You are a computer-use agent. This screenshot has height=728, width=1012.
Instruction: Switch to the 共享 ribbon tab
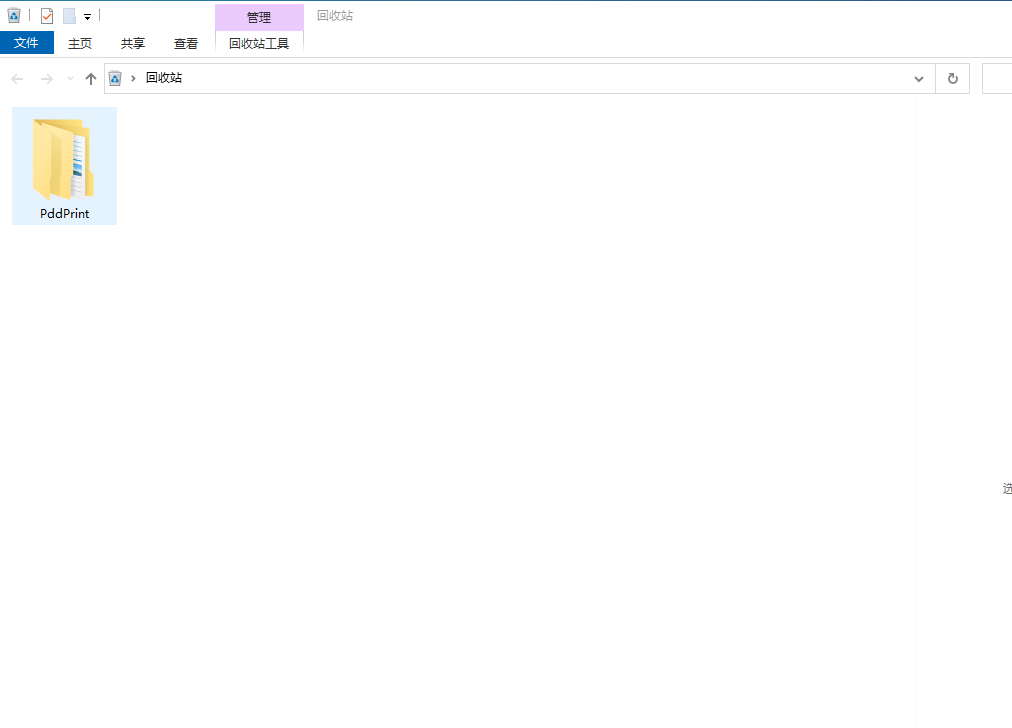(133, 43)
